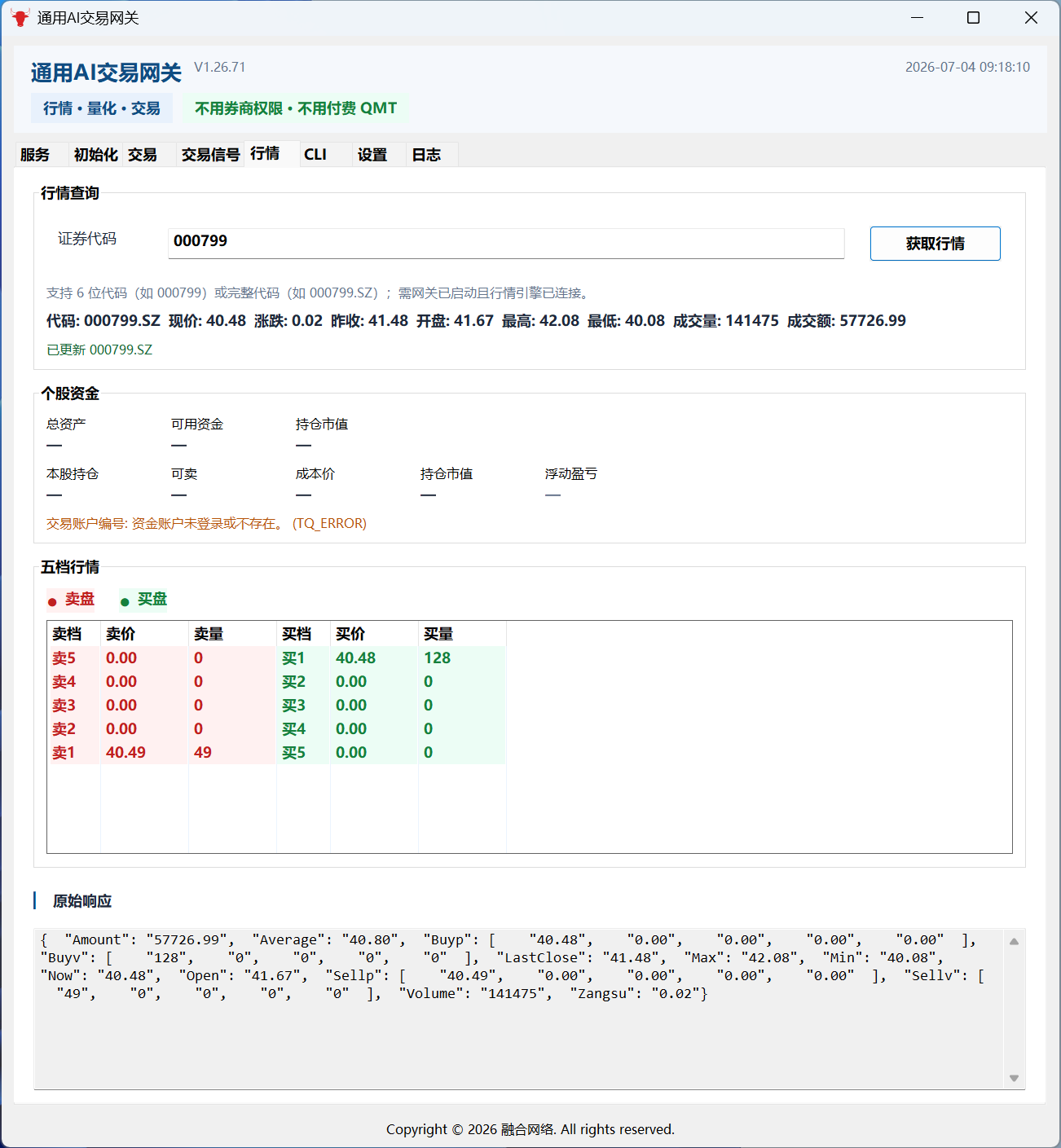Click the 成本价 label
Viewport: 1061px width, 1148px height.
click(x=315, y=474)
